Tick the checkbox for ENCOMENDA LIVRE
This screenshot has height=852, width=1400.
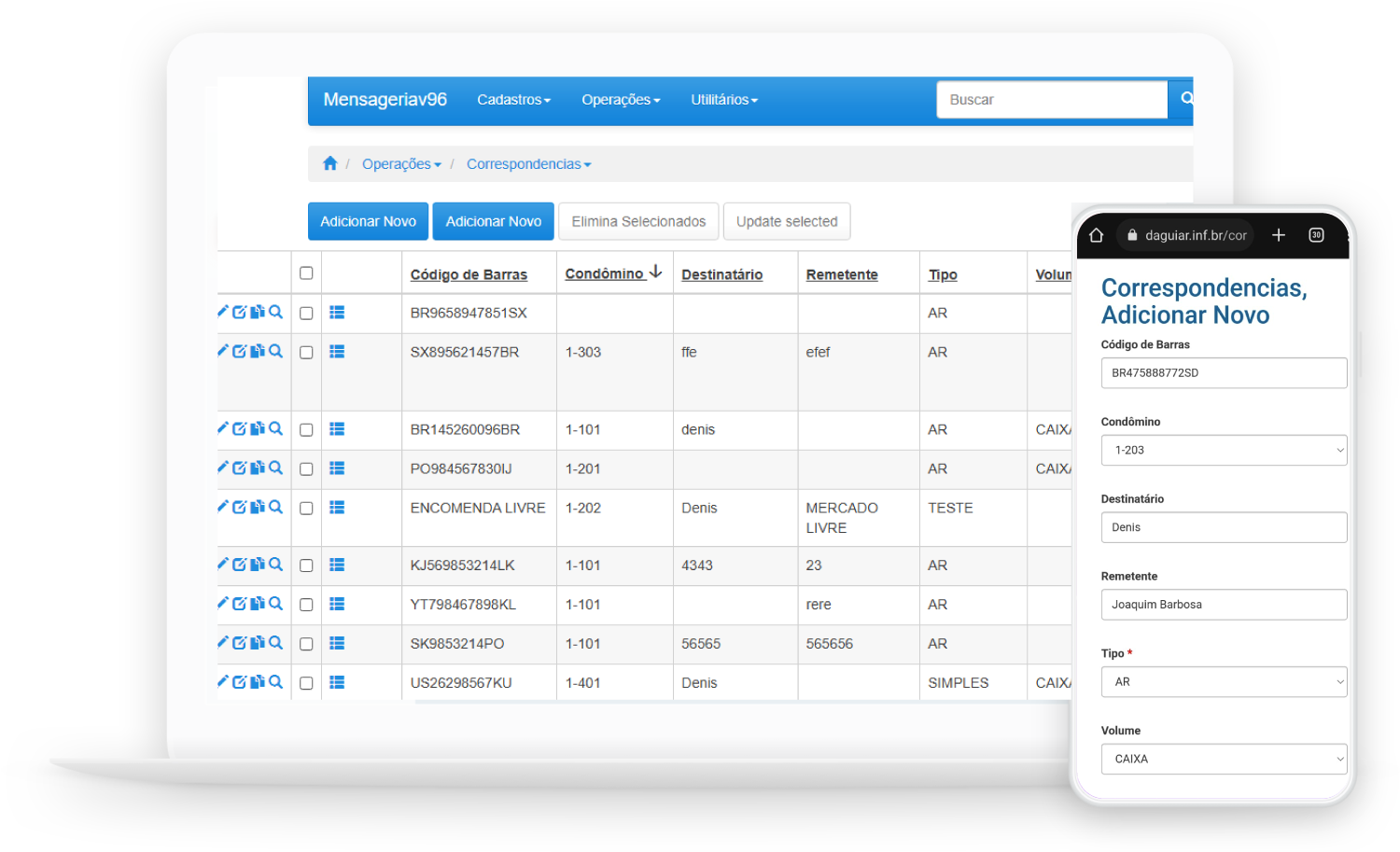(x=306, y=509)
